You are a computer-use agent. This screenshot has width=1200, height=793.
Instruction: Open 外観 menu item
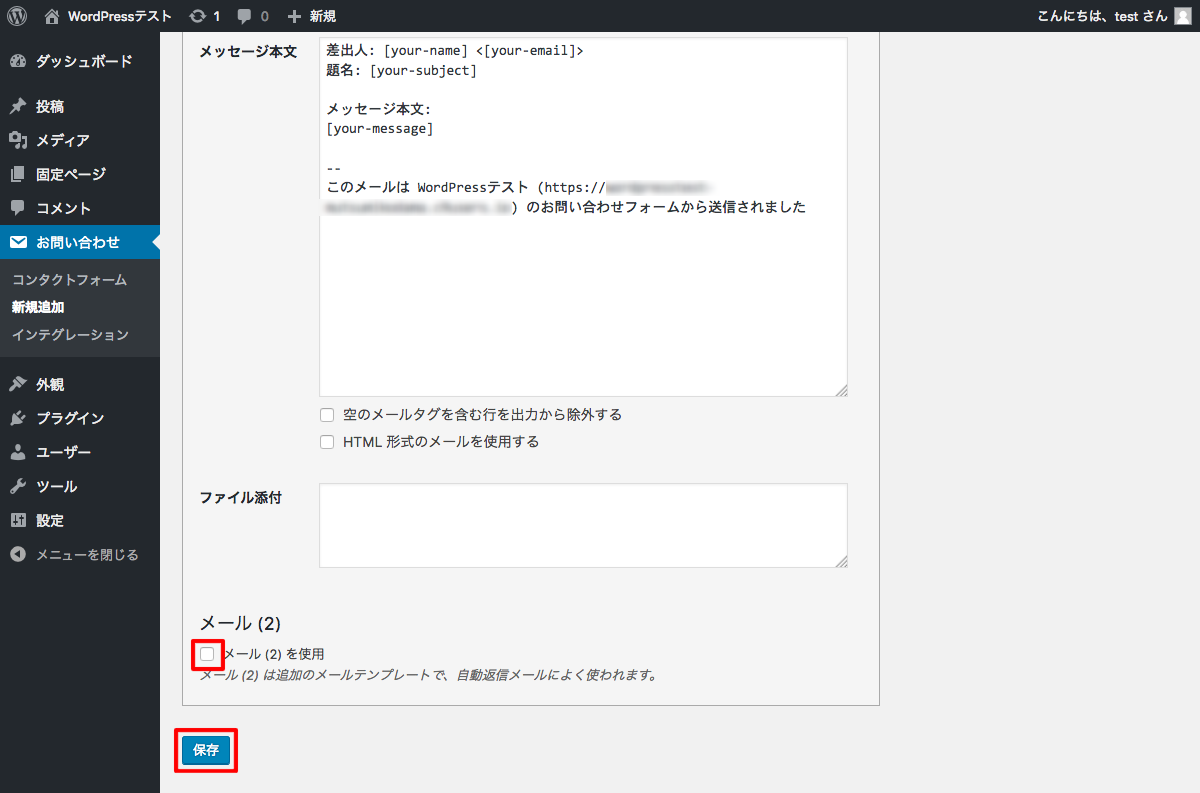point(80,384)
